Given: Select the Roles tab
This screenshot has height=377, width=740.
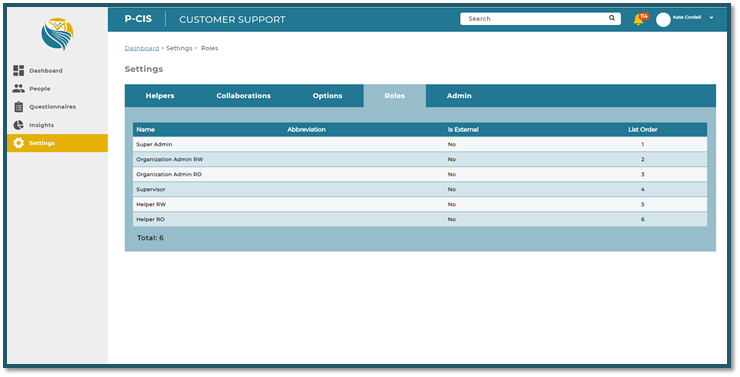Looking at the screenshot, I should coord(395,96).
